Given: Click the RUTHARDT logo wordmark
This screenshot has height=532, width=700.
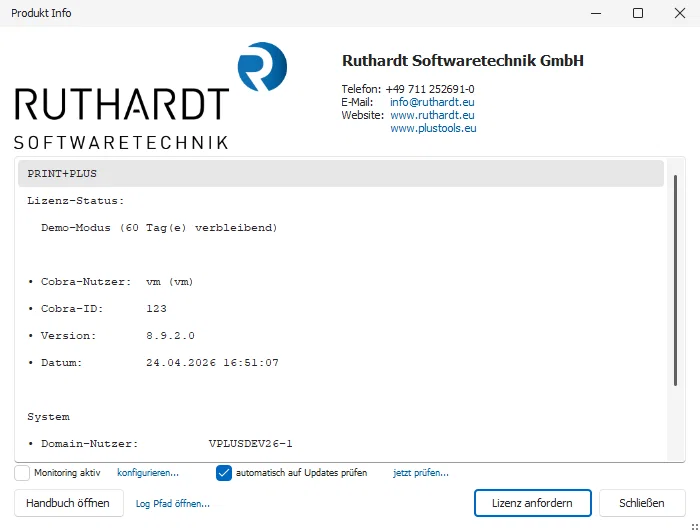Looking at the screenshot, I should coord(121,104).
